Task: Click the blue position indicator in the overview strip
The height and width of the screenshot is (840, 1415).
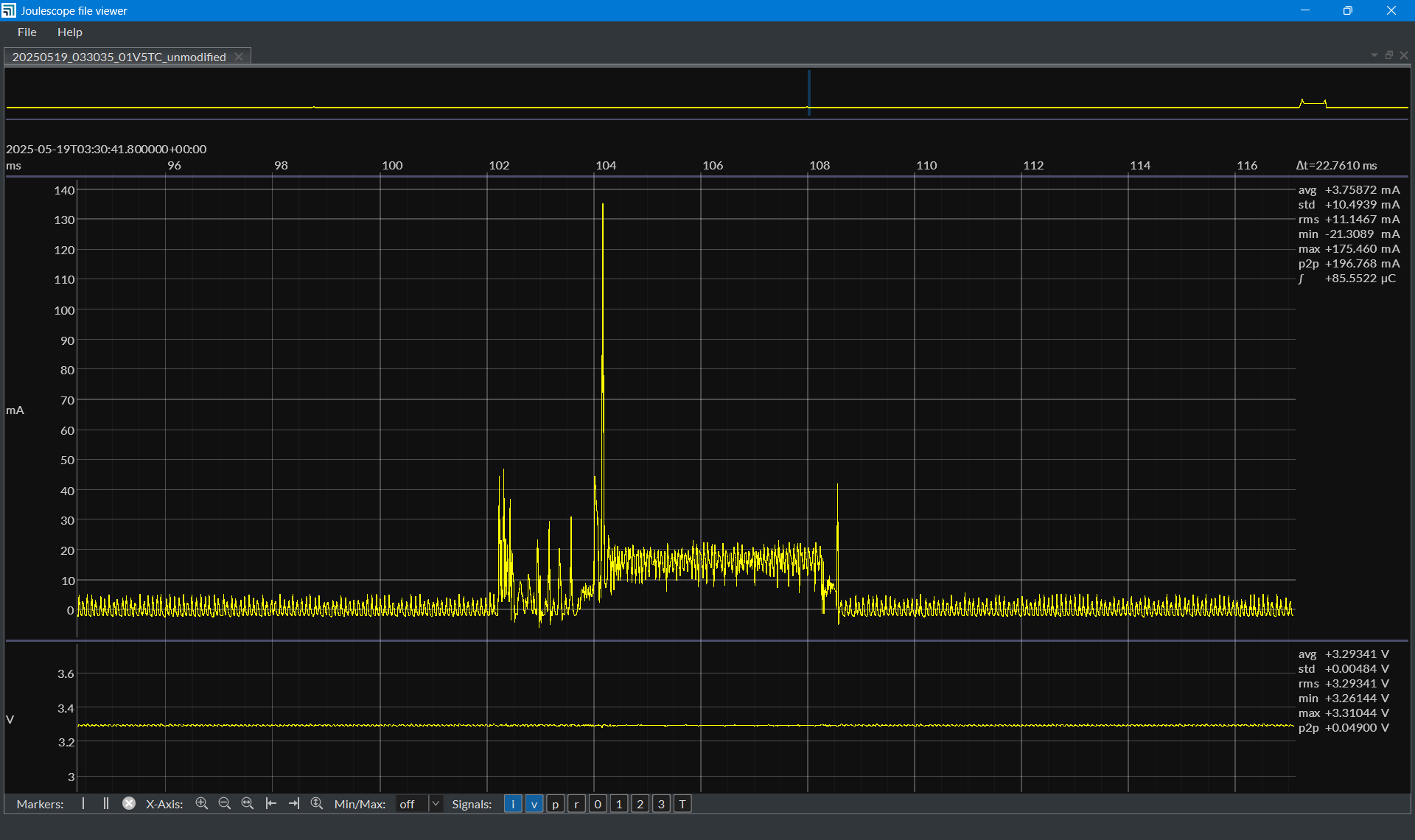Action: click(808, 93)
